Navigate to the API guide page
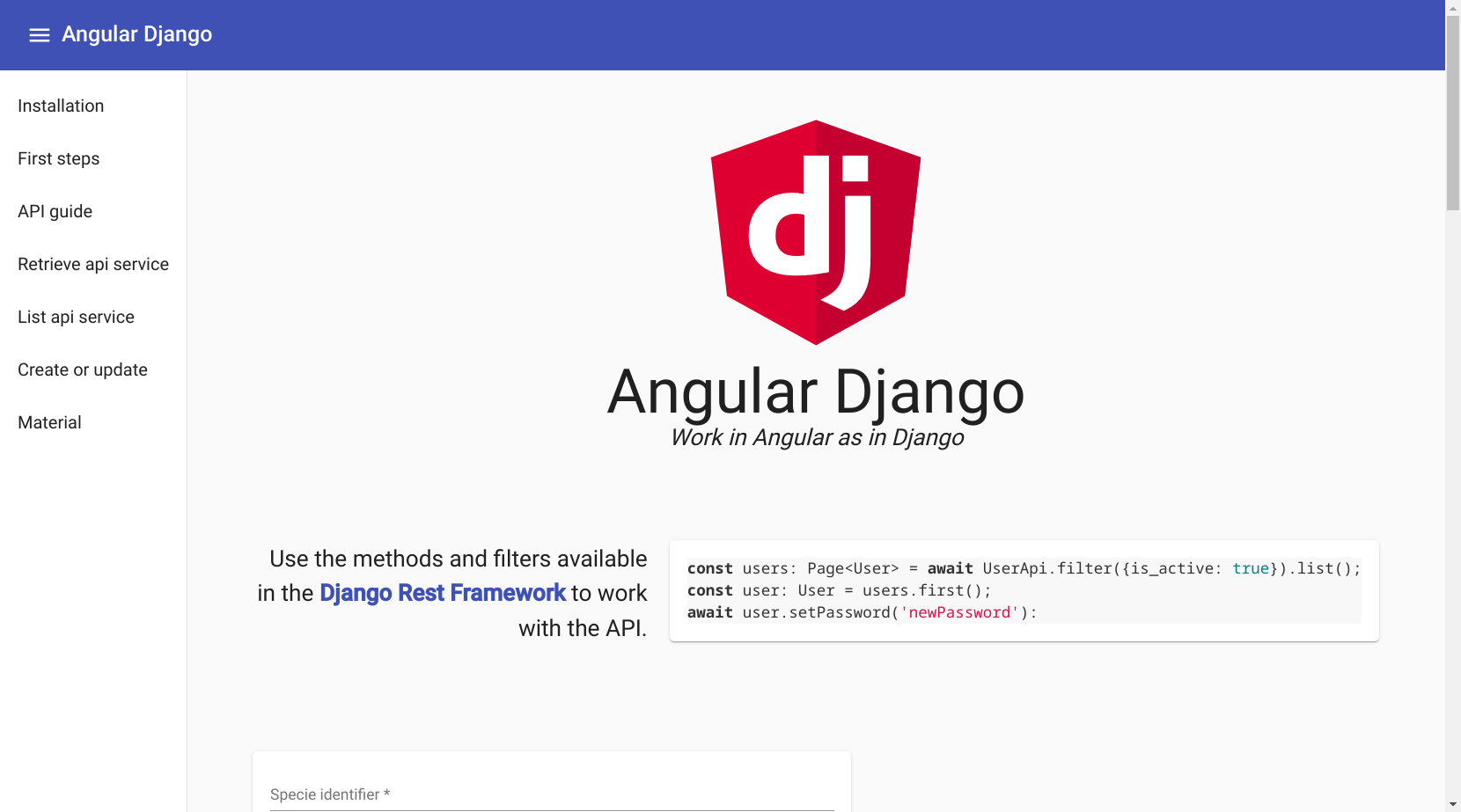Screen dimensions: 1461x812 (55, 211)
